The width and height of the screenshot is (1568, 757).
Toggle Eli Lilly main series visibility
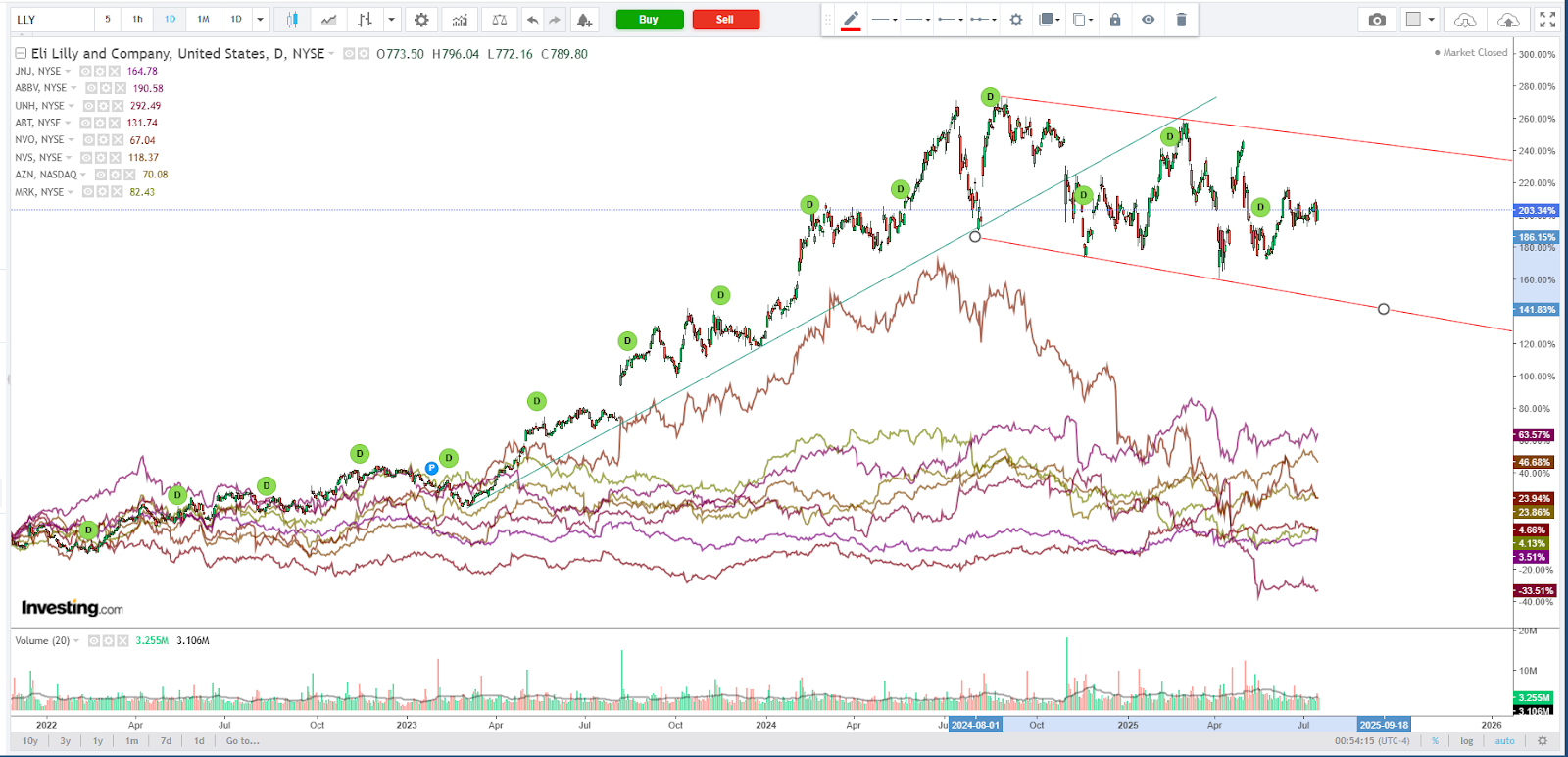point(349,54)
